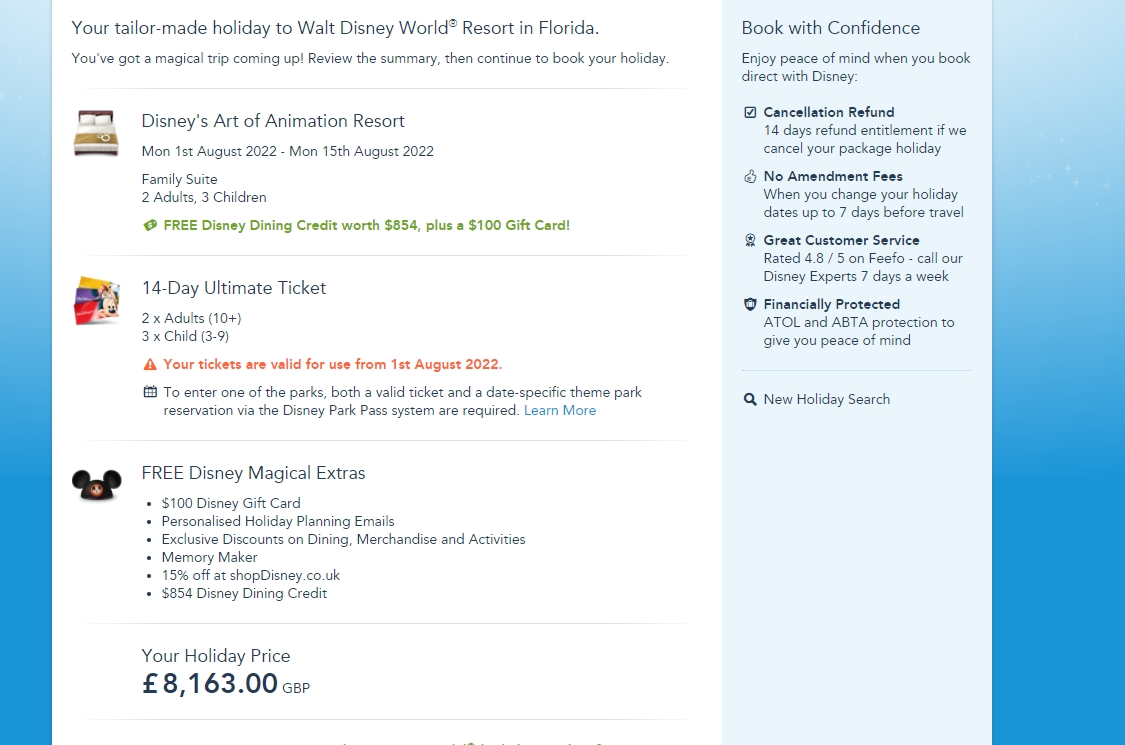Click the magnifying glass search icon

(750, 399)
